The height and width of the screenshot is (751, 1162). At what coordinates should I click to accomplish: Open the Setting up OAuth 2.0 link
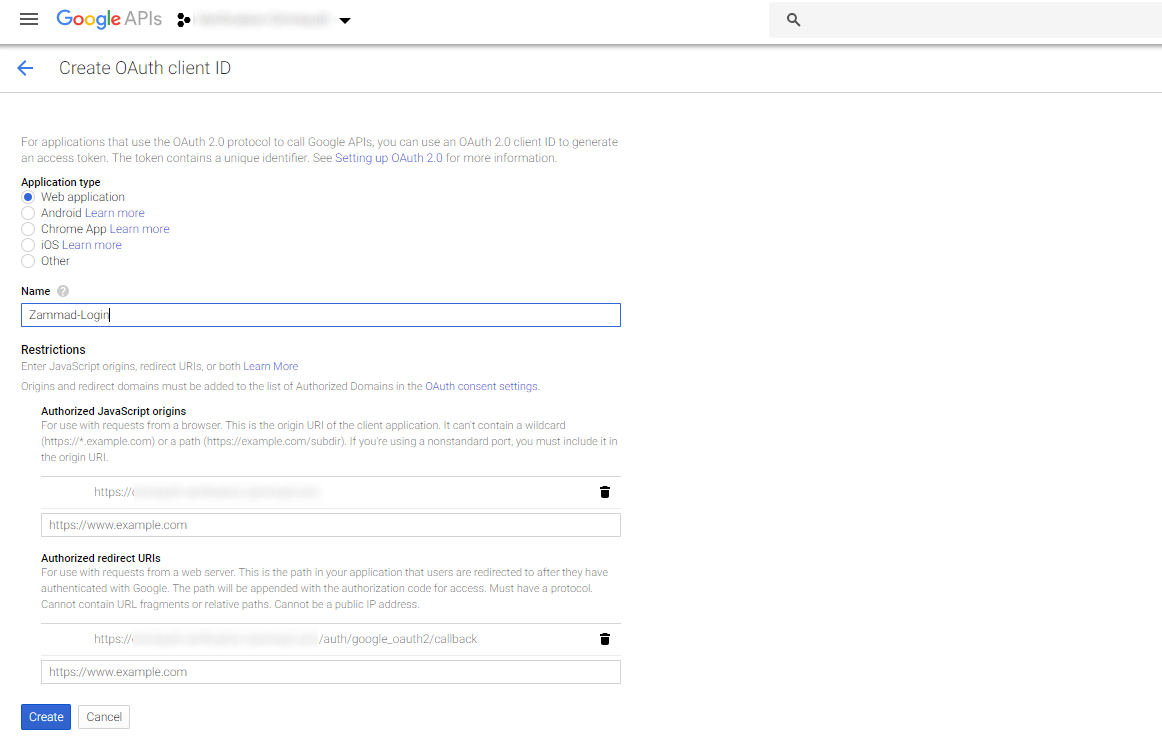pyautogui.click(x=388, y=158)
